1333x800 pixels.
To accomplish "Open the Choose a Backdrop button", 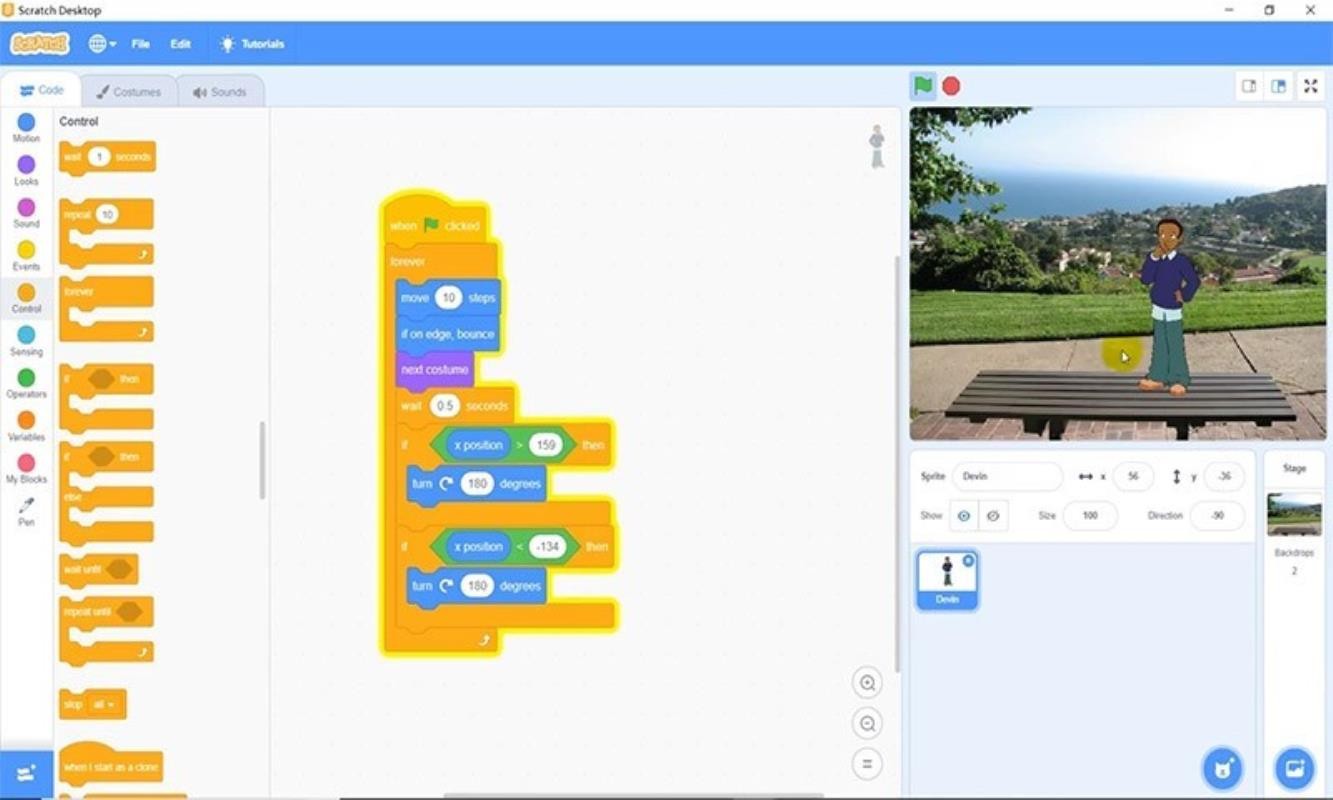I will (x=1294, y=768).
